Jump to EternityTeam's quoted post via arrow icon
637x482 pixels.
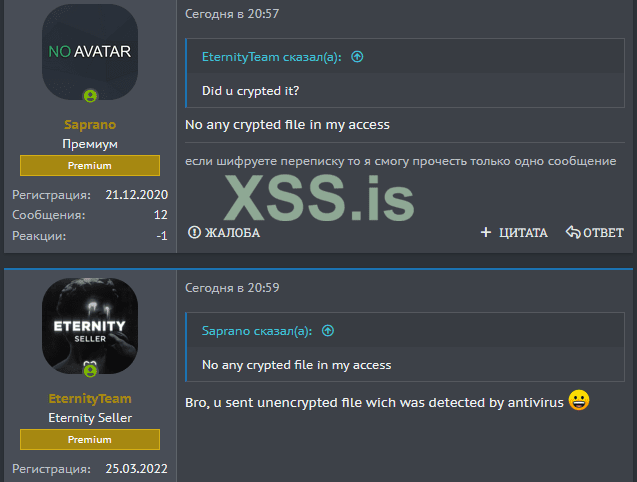pyautogui.click(x=357, y=57)
